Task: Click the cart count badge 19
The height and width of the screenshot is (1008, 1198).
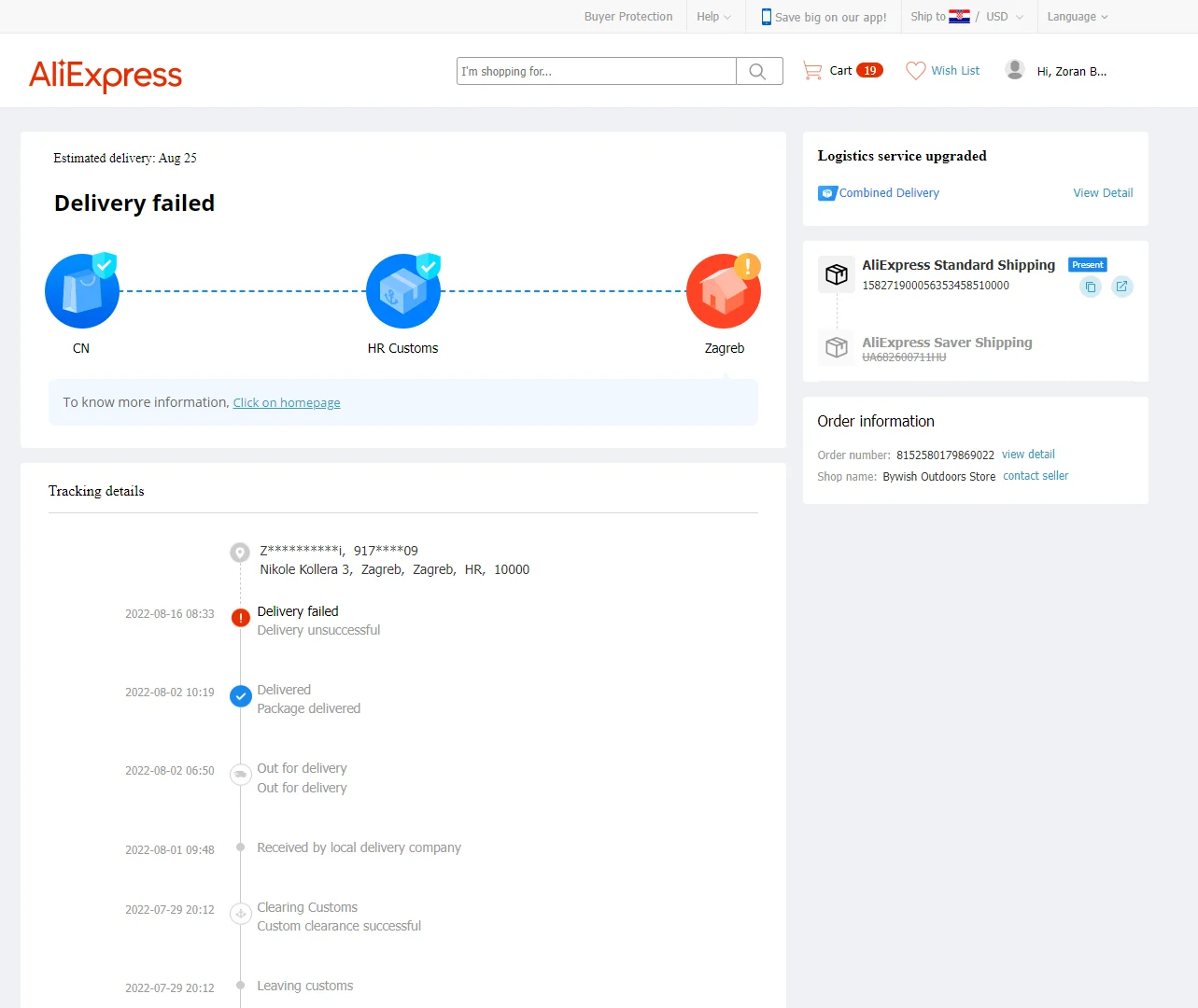Action: point(869,71)
